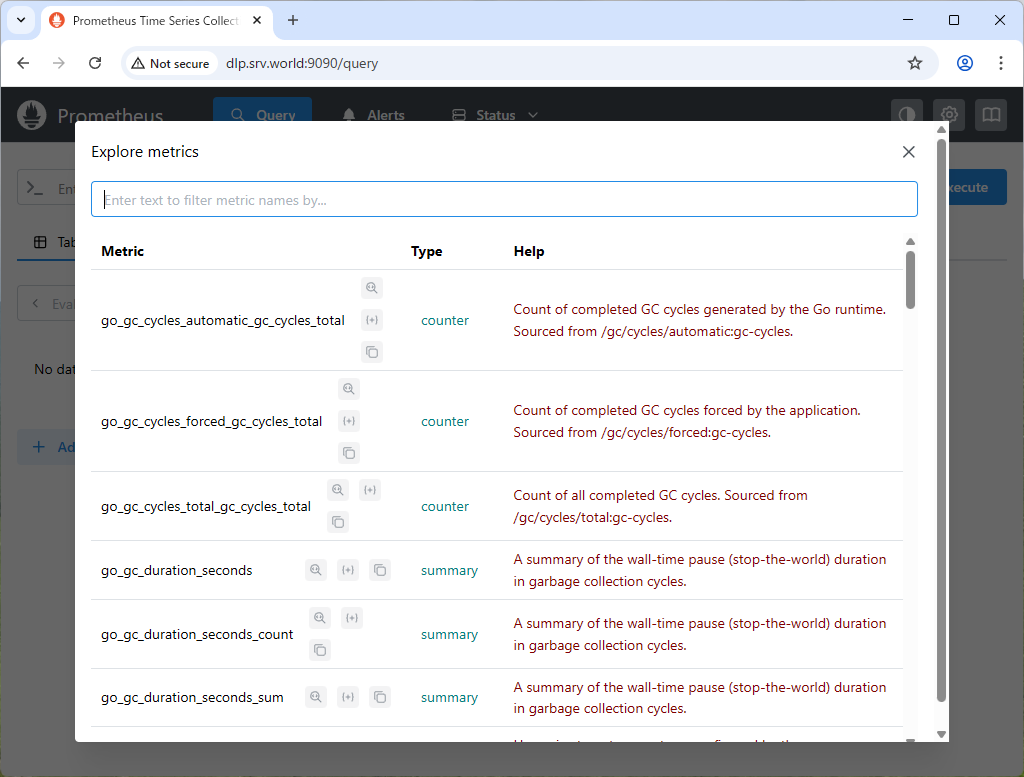Click query icon for go_gc_cycles_forced_gc_cycles_total
Screen dimensions: 1024x777
(349, 389)
